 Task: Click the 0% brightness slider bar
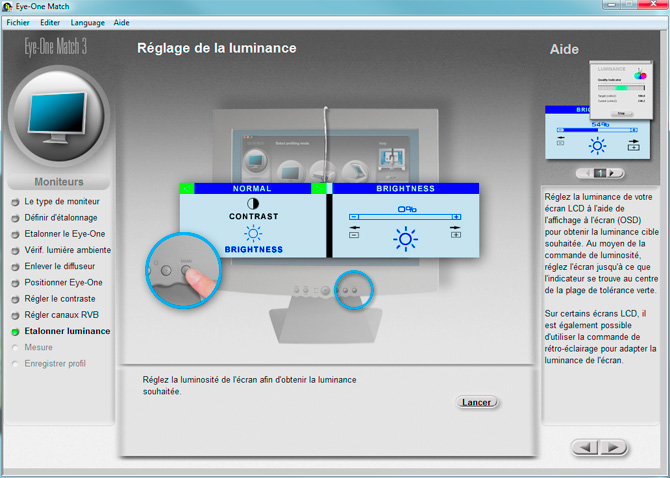pos(405,217)
